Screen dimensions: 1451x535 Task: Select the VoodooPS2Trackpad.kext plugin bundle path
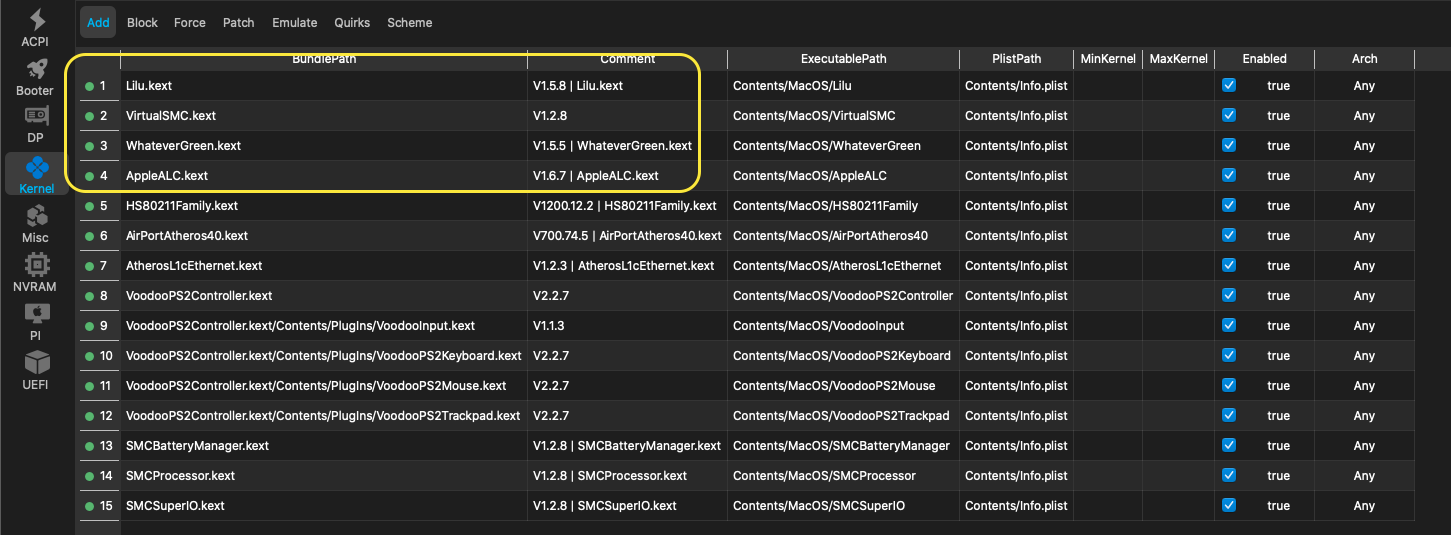324,416
